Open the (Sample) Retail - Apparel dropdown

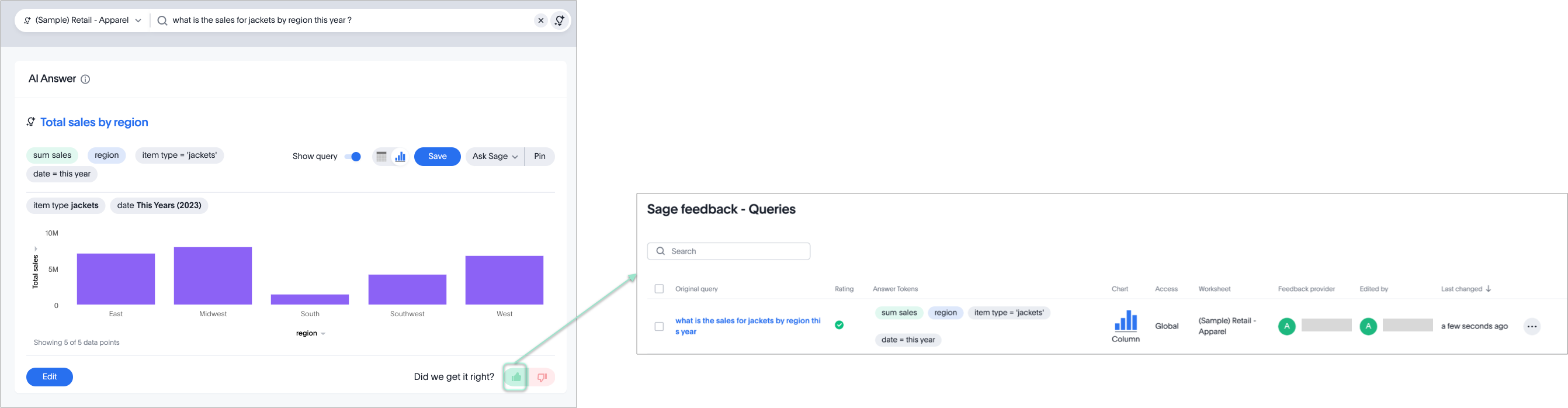(83, 20)
